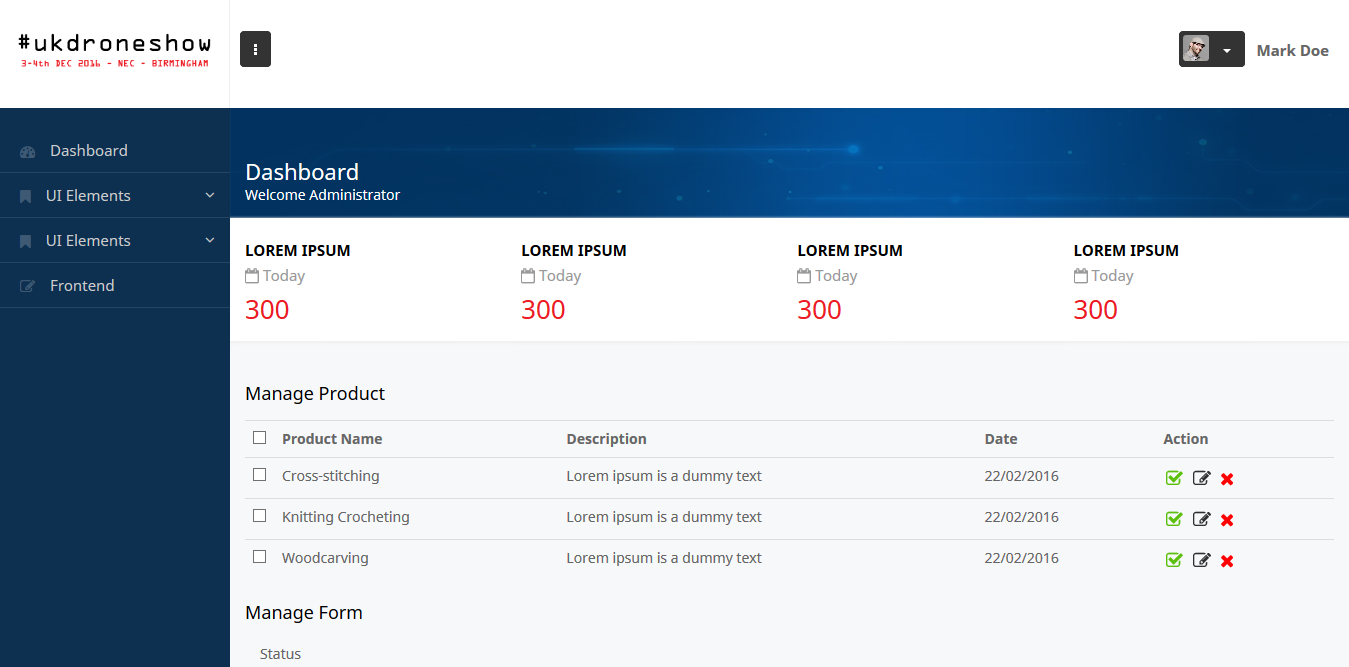The image size is (1349, 667).
Task: Check the Knitting Crocheting row checkbox
Action: (x=260, y=516)
